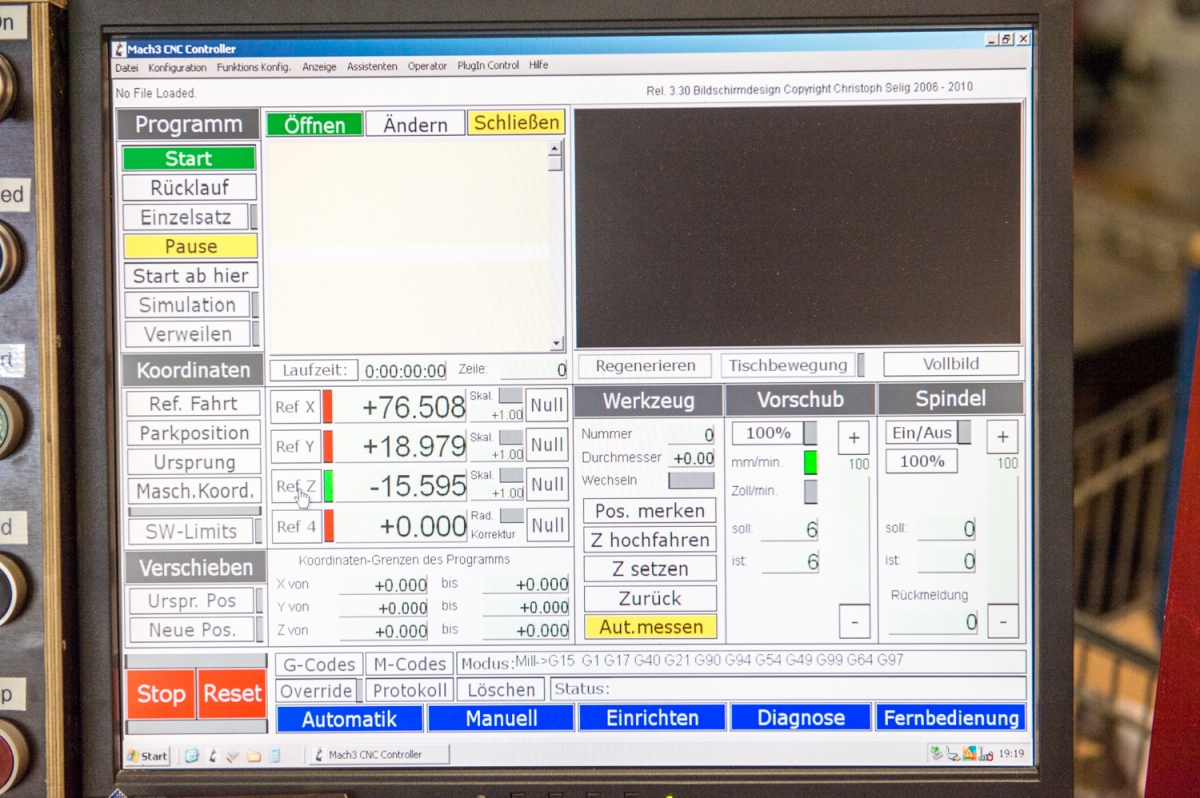Click the Ref. Fahrt button
This screenshot has width=1200, height=798.
point(193,404)
